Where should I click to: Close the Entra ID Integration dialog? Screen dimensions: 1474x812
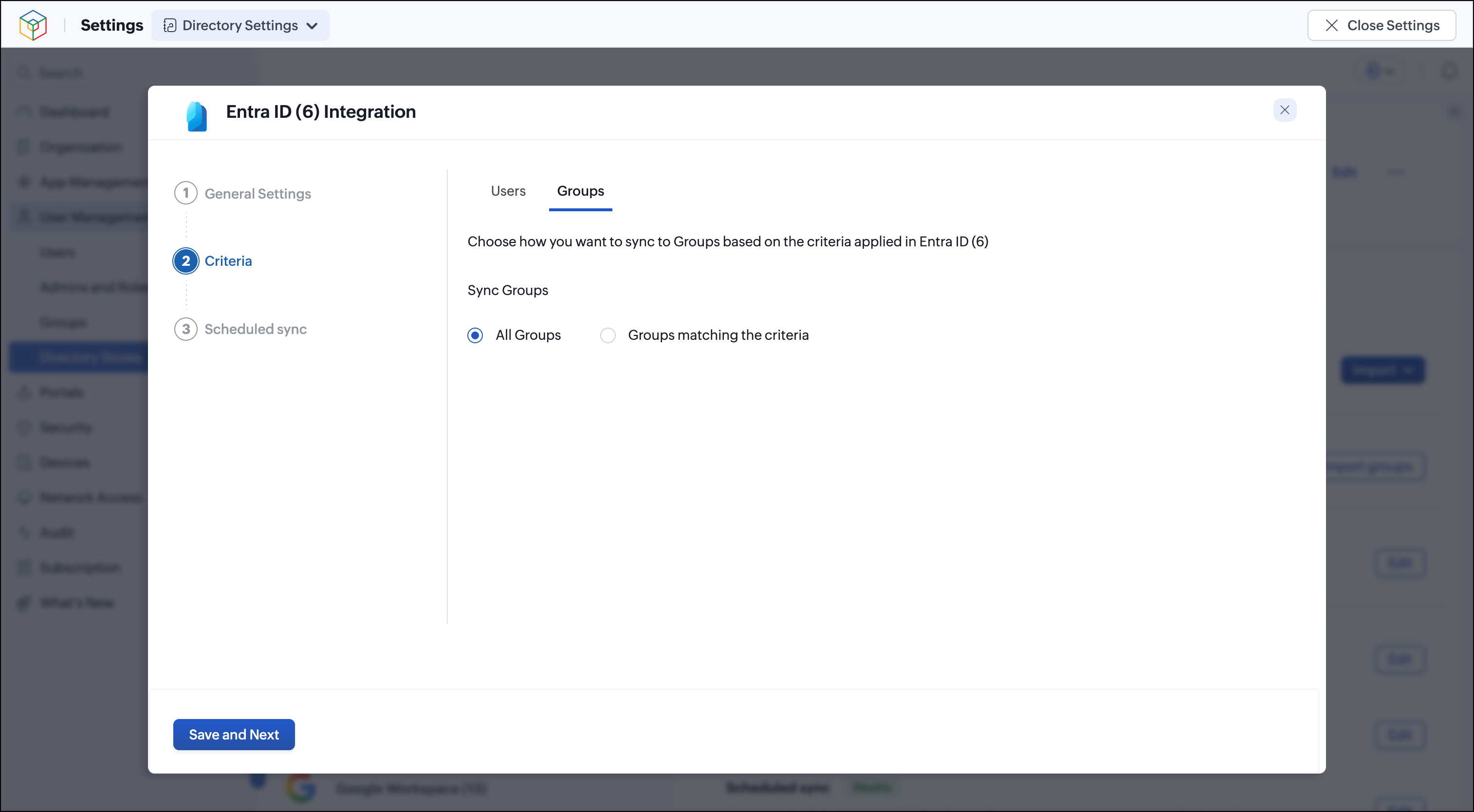point(1285,110)
